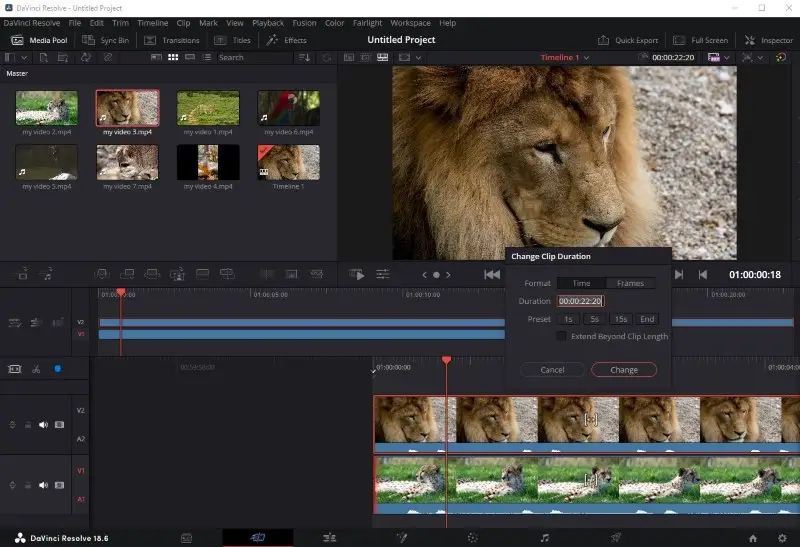Screen dimensions: 800x547
Task: Mute track V1 audio speaker icon
Action: pyautogui.click(x=43, y=485)
